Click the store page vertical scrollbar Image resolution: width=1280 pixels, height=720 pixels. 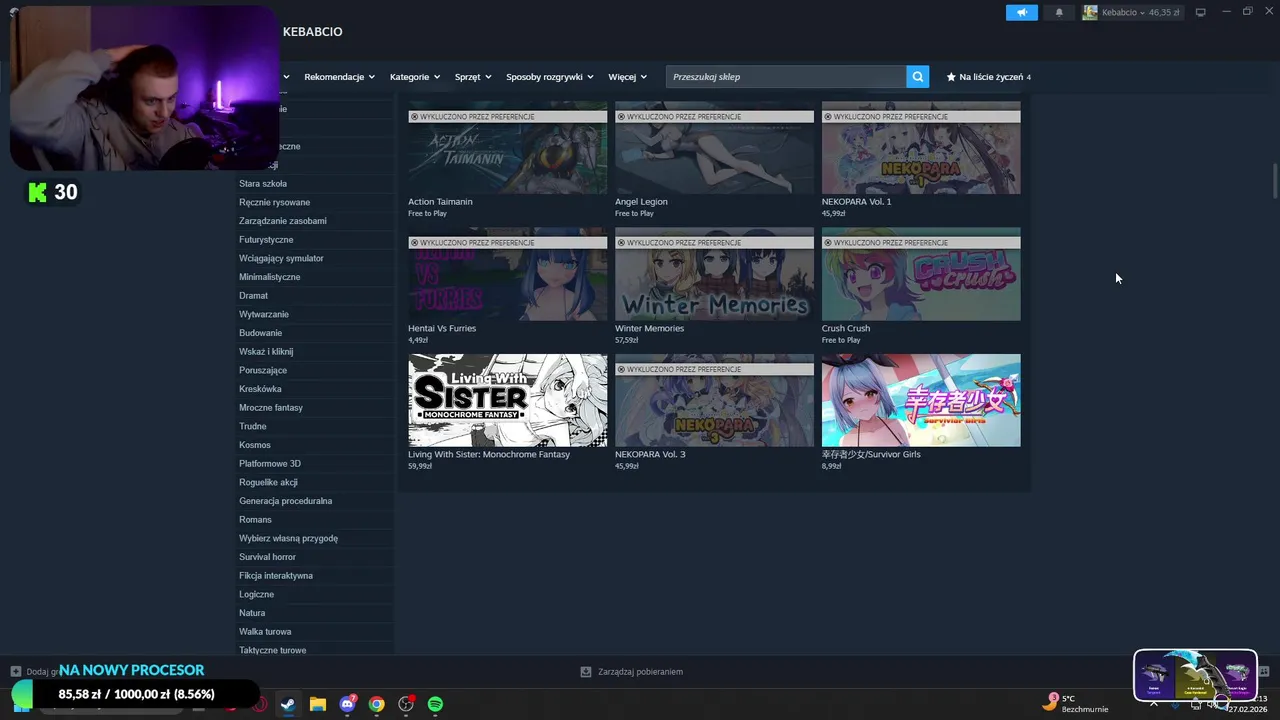coord(1275,180)
